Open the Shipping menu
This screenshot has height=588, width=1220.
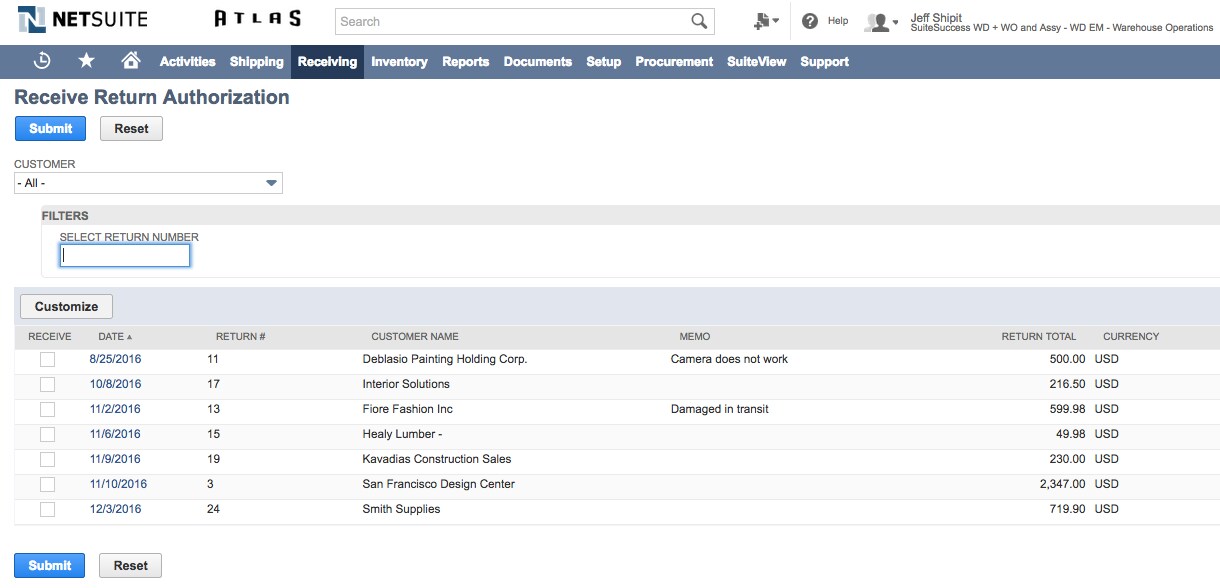click(257, 61)
